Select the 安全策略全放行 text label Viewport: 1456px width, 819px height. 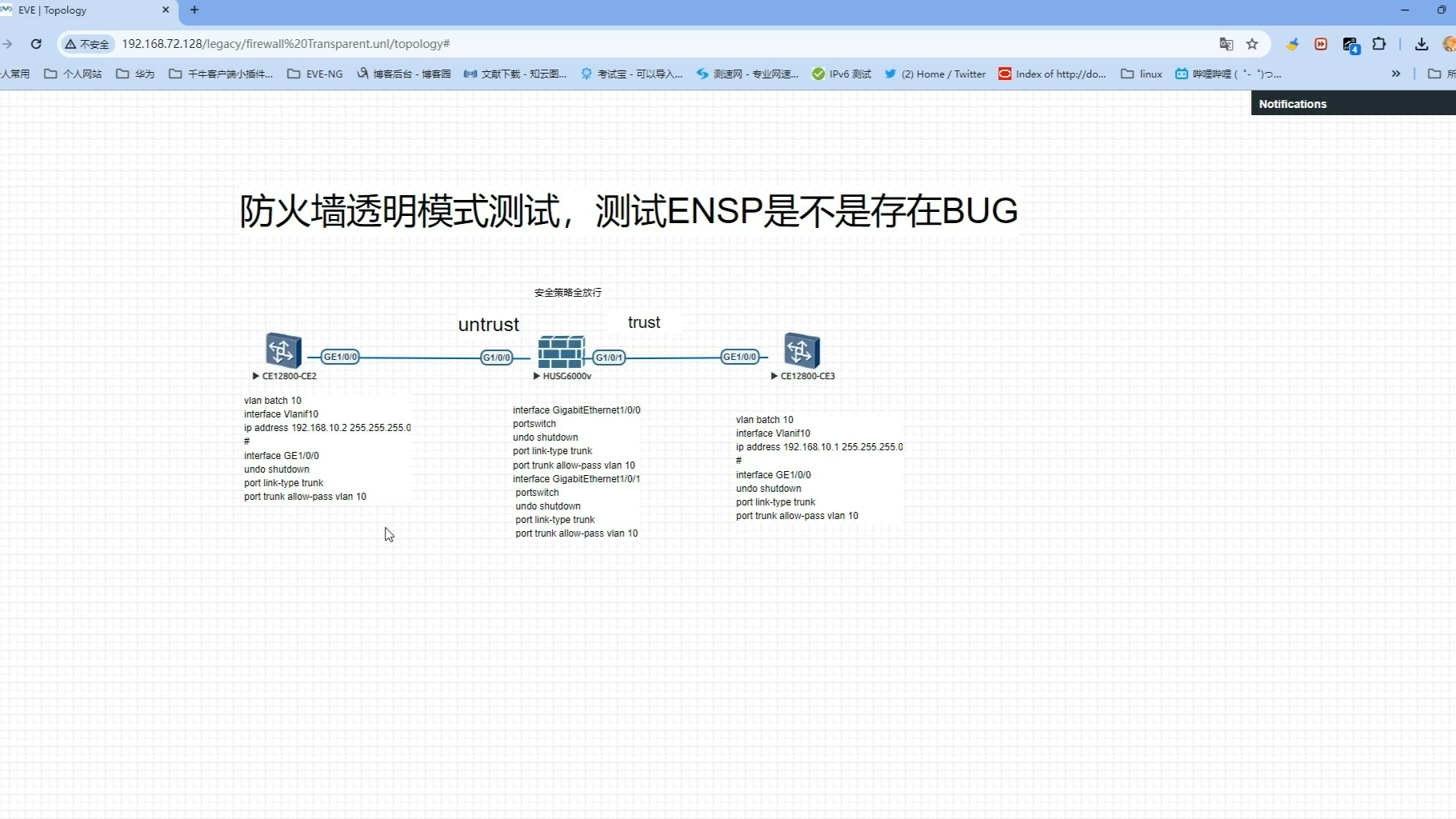tap(568, 293)
